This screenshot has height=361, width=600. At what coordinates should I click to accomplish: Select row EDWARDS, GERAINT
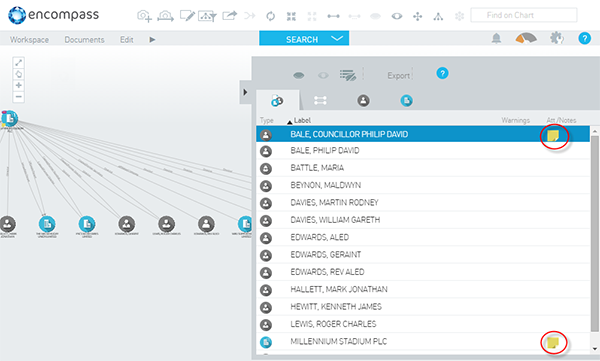pos(423,255)
